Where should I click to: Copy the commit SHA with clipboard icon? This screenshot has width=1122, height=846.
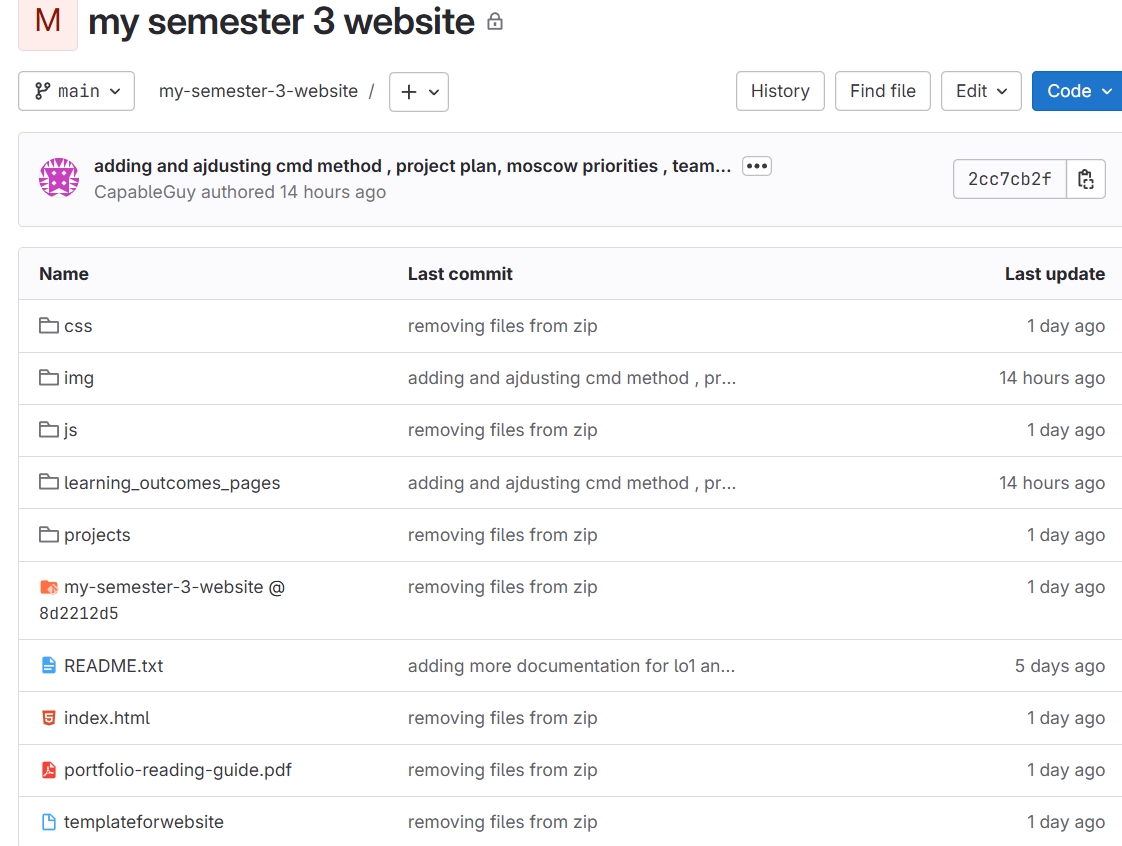click(x=1086, y=180)
